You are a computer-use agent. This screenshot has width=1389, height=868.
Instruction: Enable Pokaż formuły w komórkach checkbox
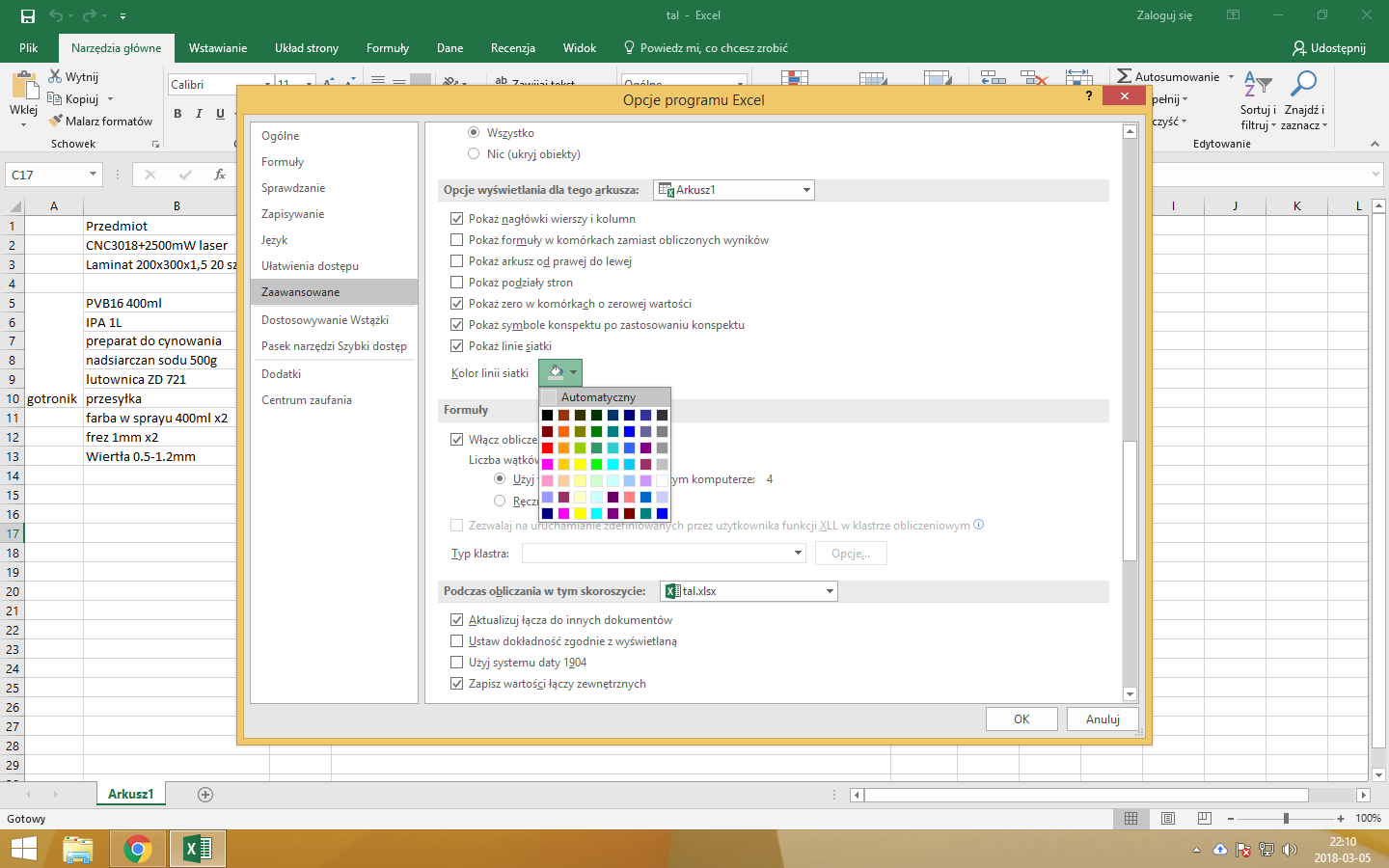click(457, 240)
